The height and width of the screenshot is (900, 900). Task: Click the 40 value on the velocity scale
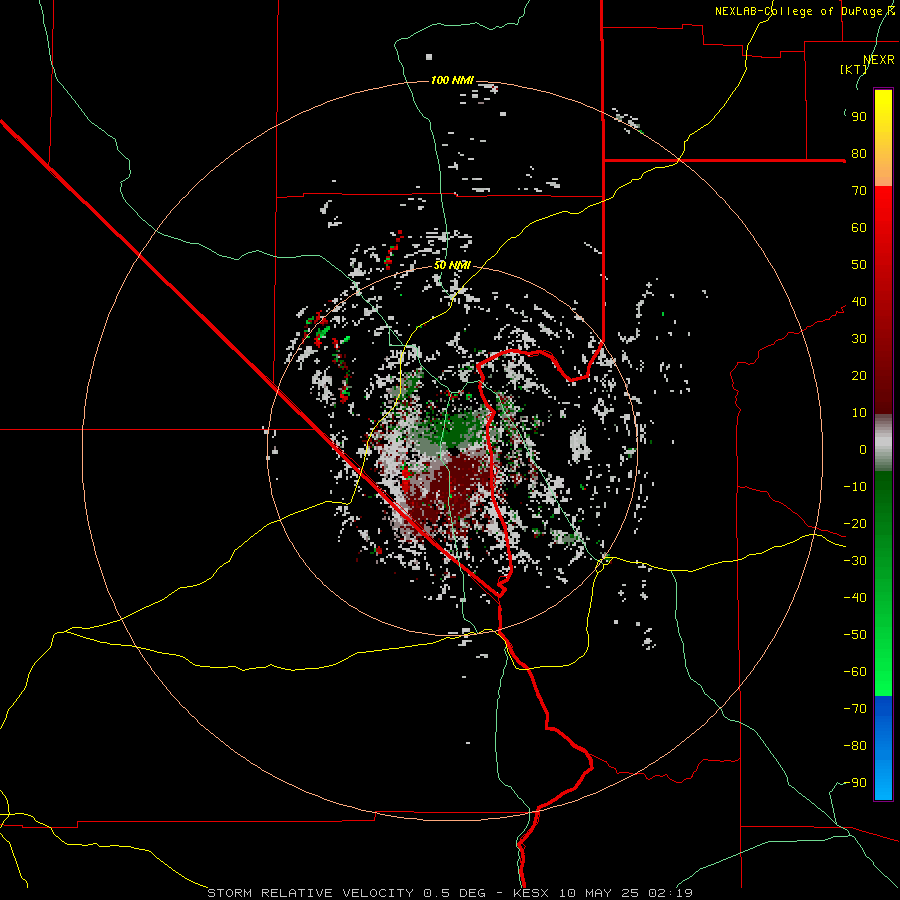click(859, 302)
